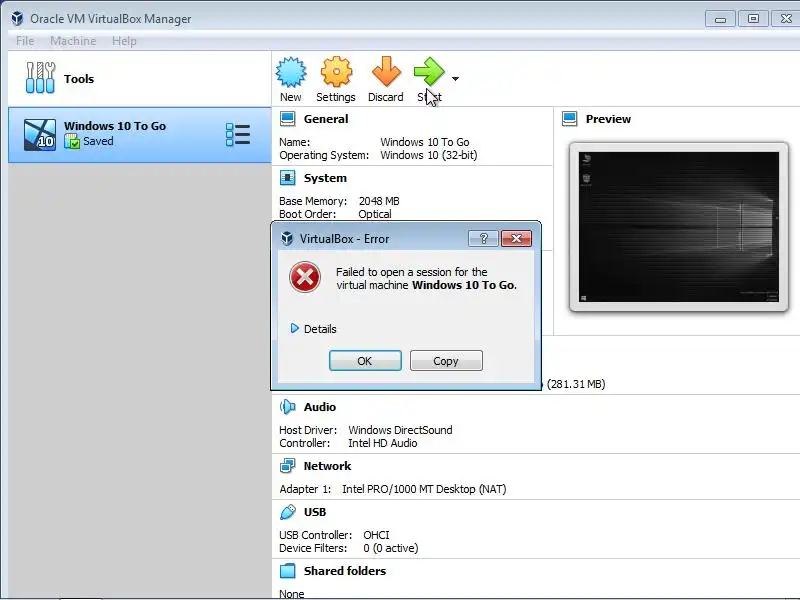Click the (281.31 MB) text

point(576,384)
